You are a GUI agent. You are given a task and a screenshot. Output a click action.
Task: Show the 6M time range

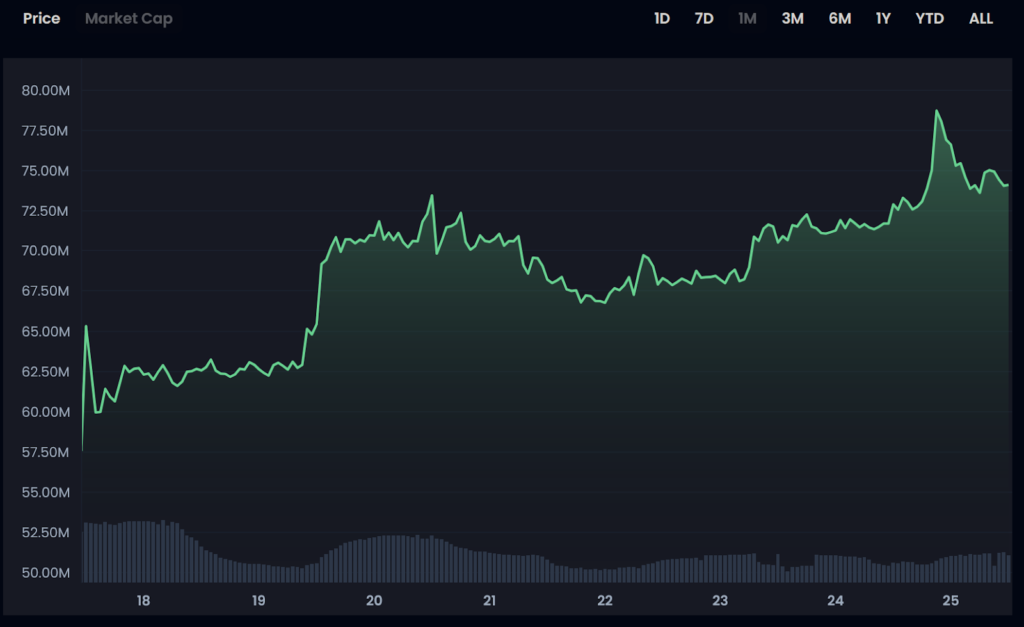839,19
